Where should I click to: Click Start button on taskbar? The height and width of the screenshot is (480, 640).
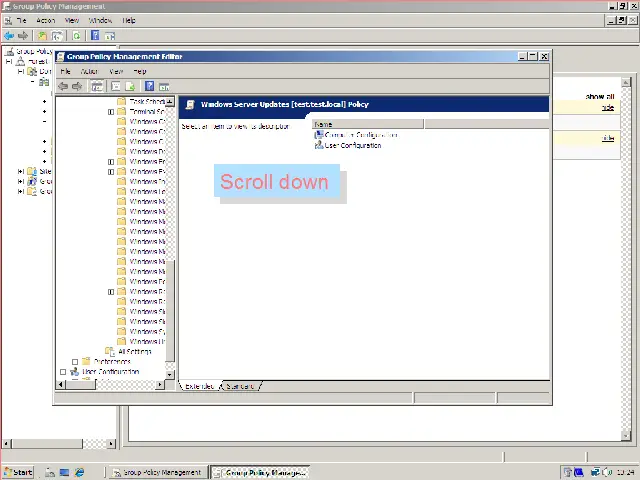click(18, 472)
